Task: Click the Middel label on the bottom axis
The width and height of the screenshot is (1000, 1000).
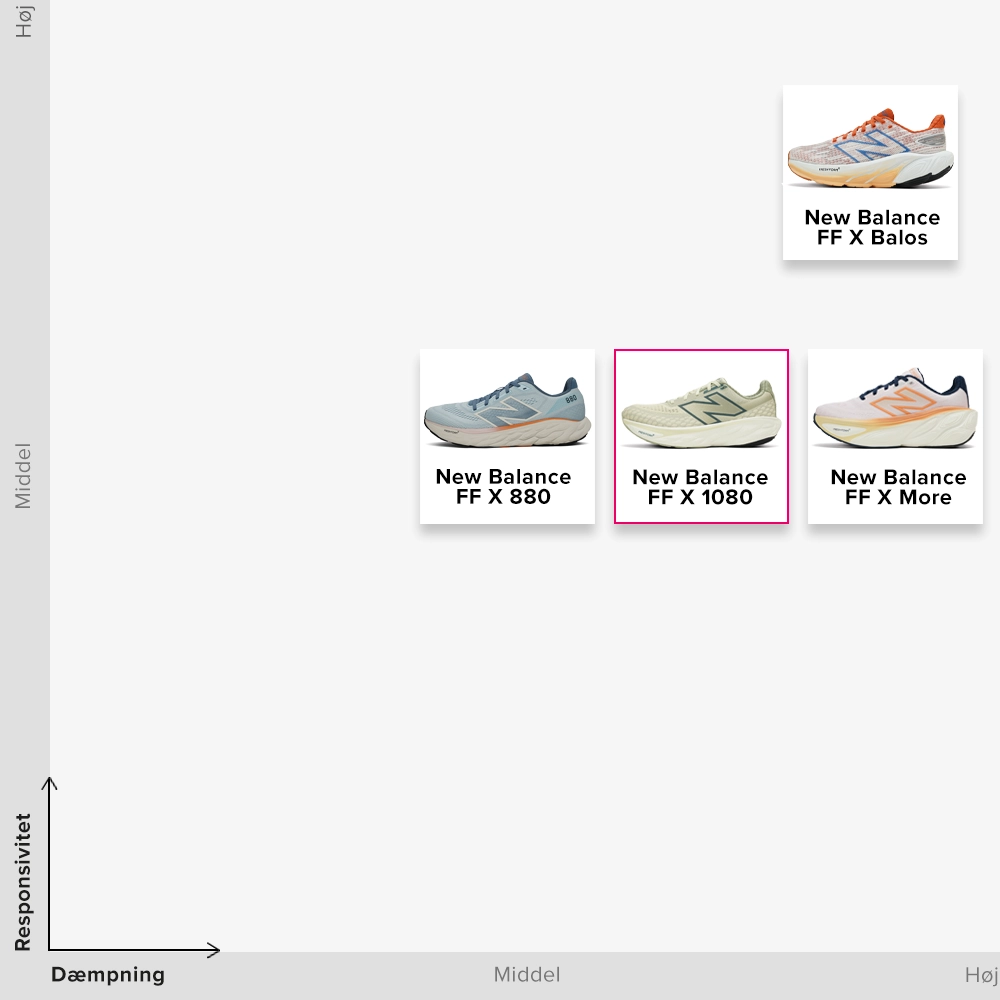Action: click(527, 975)
